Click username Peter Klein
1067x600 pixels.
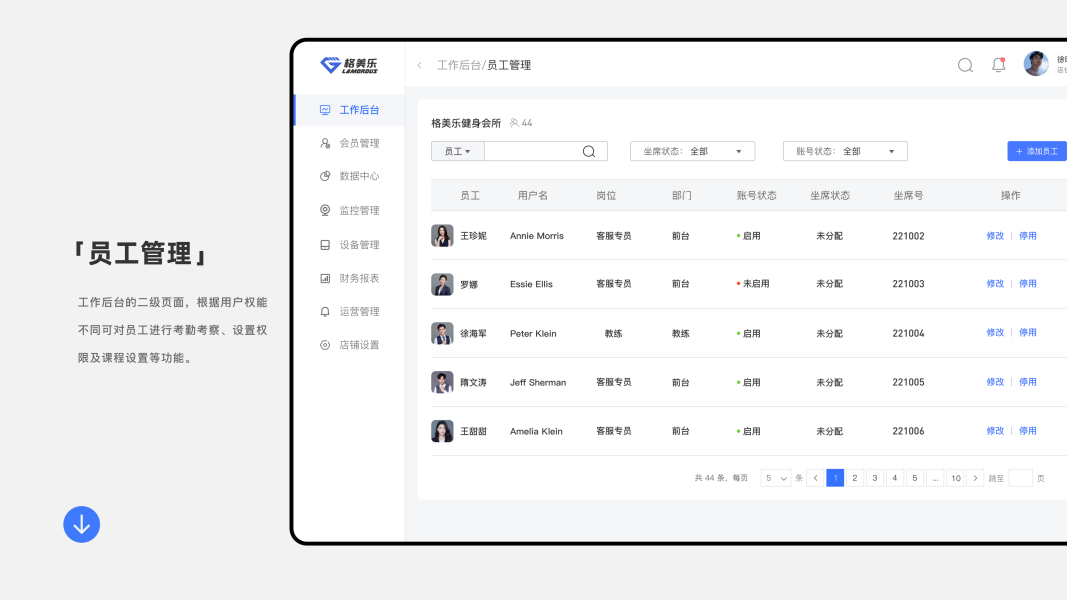click(x=533, y=333)
